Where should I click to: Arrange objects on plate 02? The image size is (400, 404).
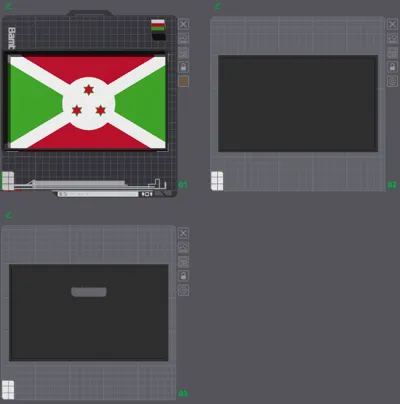(x=392, y=53)
